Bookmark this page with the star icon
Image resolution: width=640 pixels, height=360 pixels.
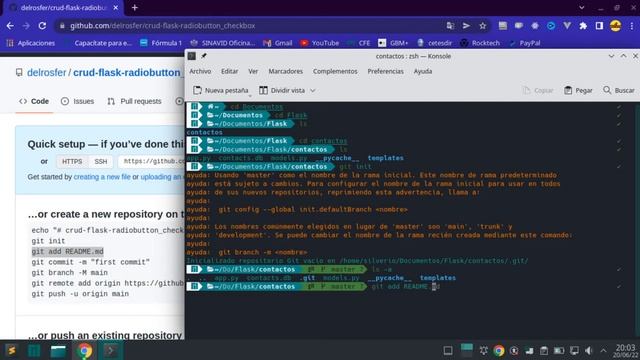[x=482, y=26]
